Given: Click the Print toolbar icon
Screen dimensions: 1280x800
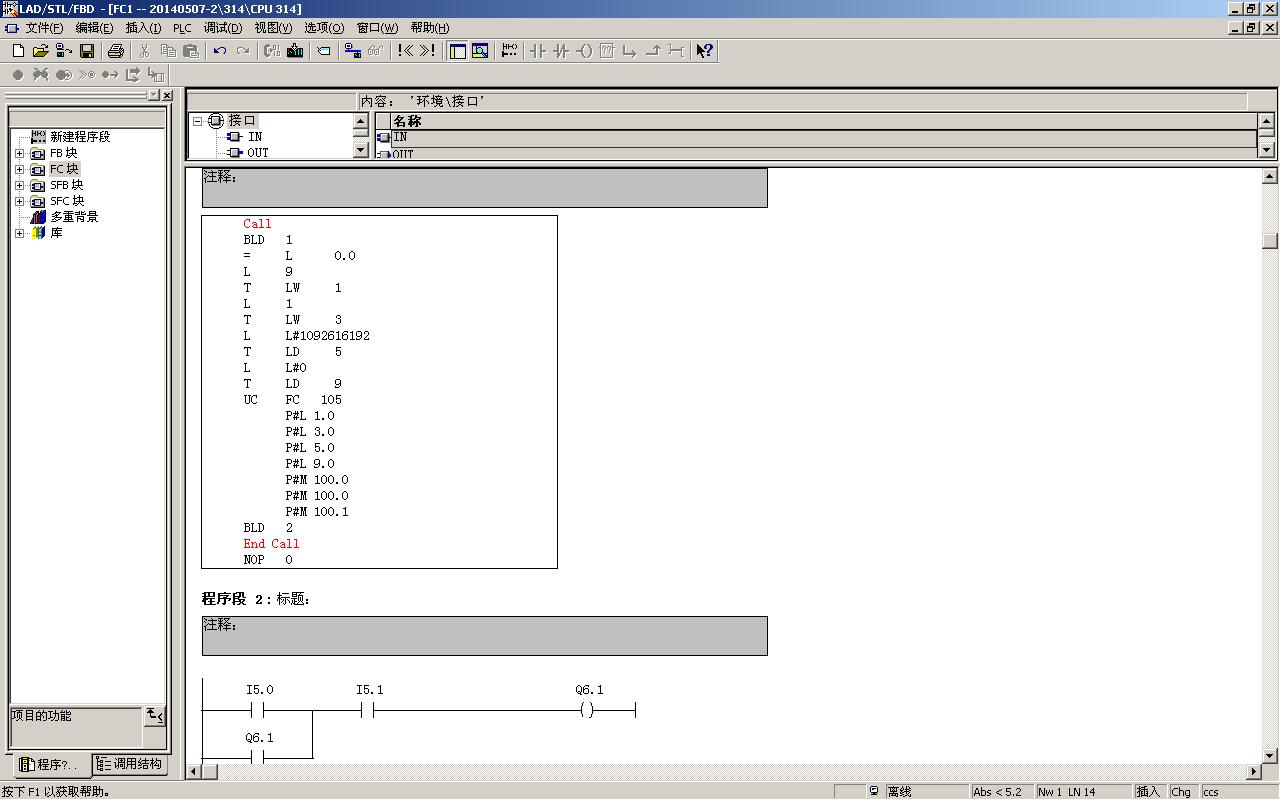Looking at the screenshot, I should coord(116,51).
